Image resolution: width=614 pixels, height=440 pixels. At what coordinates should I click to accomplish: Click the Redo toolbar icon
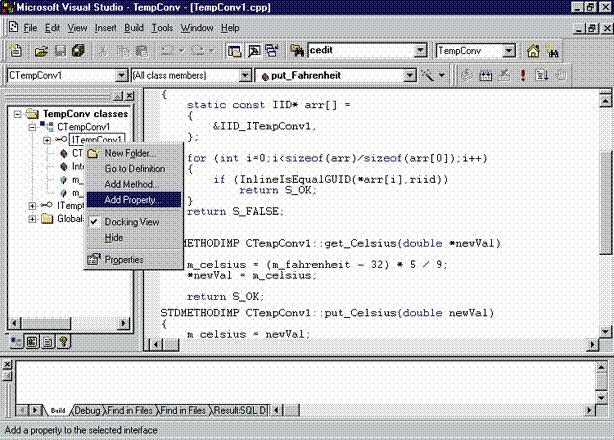[198, 51]
